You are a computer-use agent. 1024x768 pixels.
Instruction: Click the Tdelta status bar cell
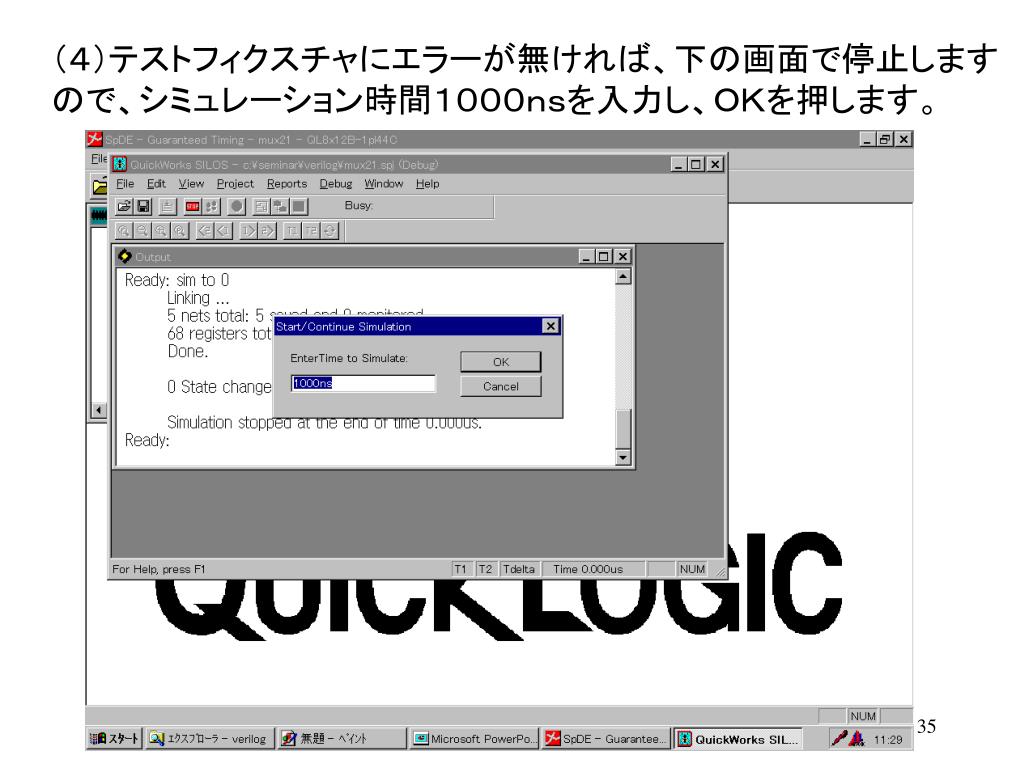(x=519, y=569)
